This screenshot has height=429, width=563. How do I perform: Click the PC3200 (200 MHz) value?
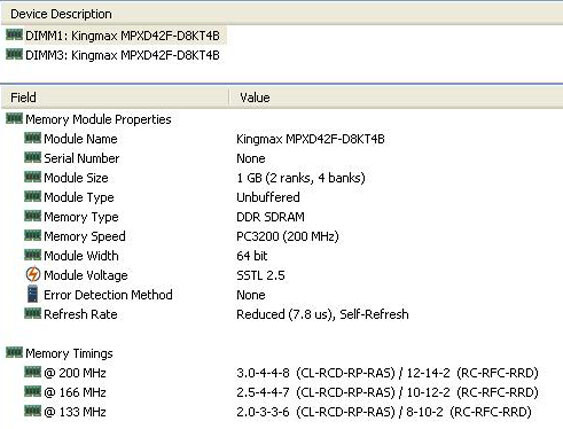(288, 236)
